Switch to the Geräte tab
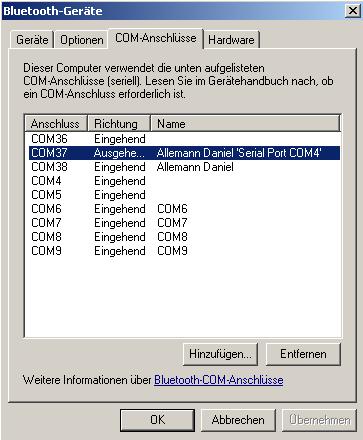The width and height of the screenshot is (363, 440). click(32, 40)
